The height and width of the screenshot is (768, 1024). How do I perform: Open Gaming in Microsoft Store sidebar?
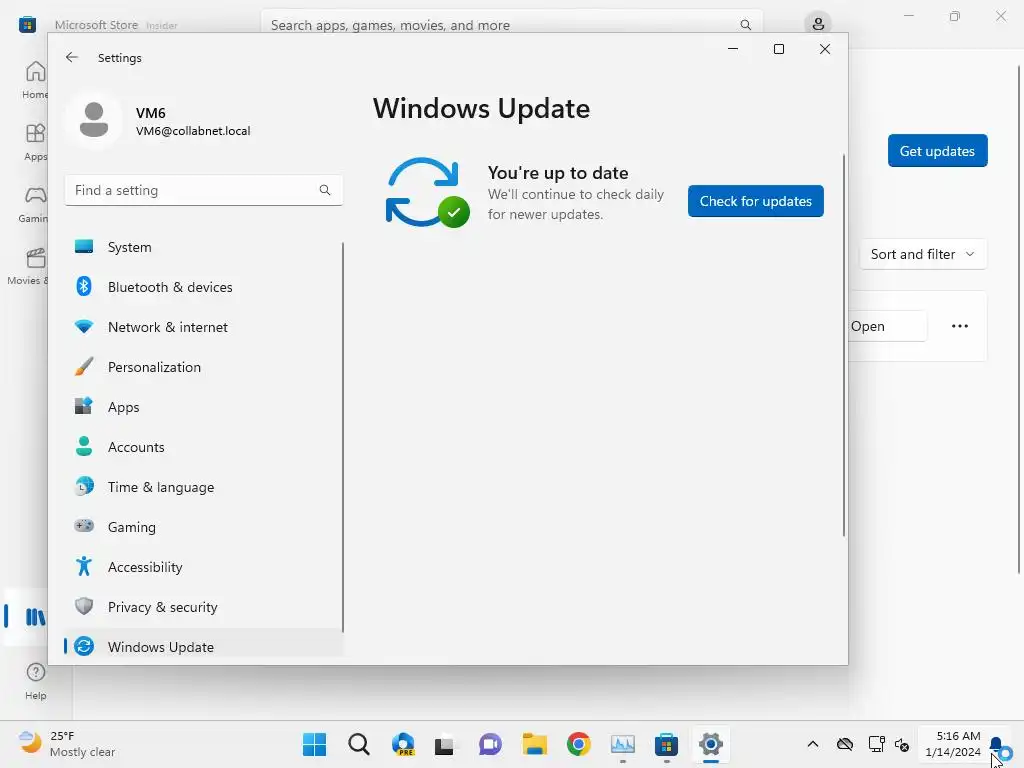[x=35, y=204]
